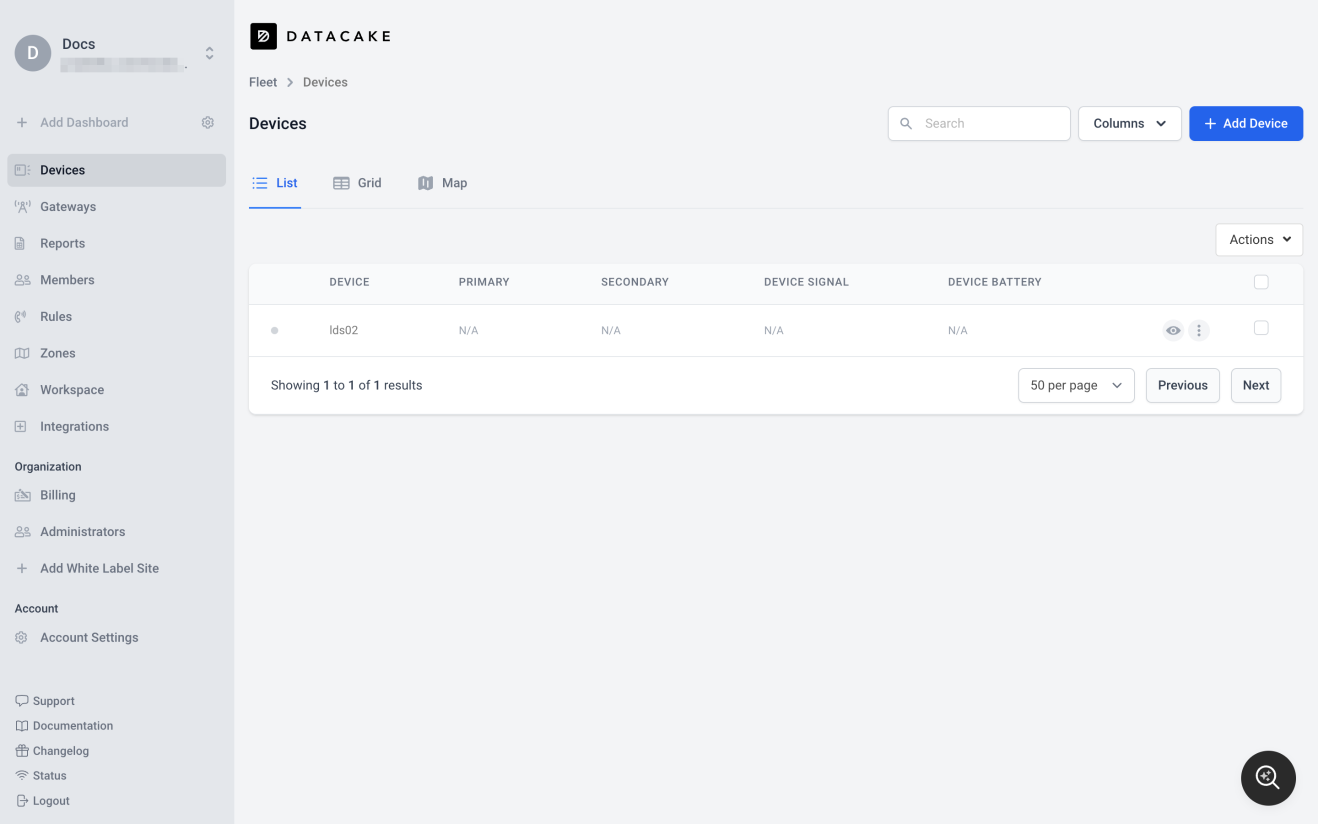Click the DEVICE SIGNAL column header
Viewport: 1318px width, 824px height.
tap(806, 282)
